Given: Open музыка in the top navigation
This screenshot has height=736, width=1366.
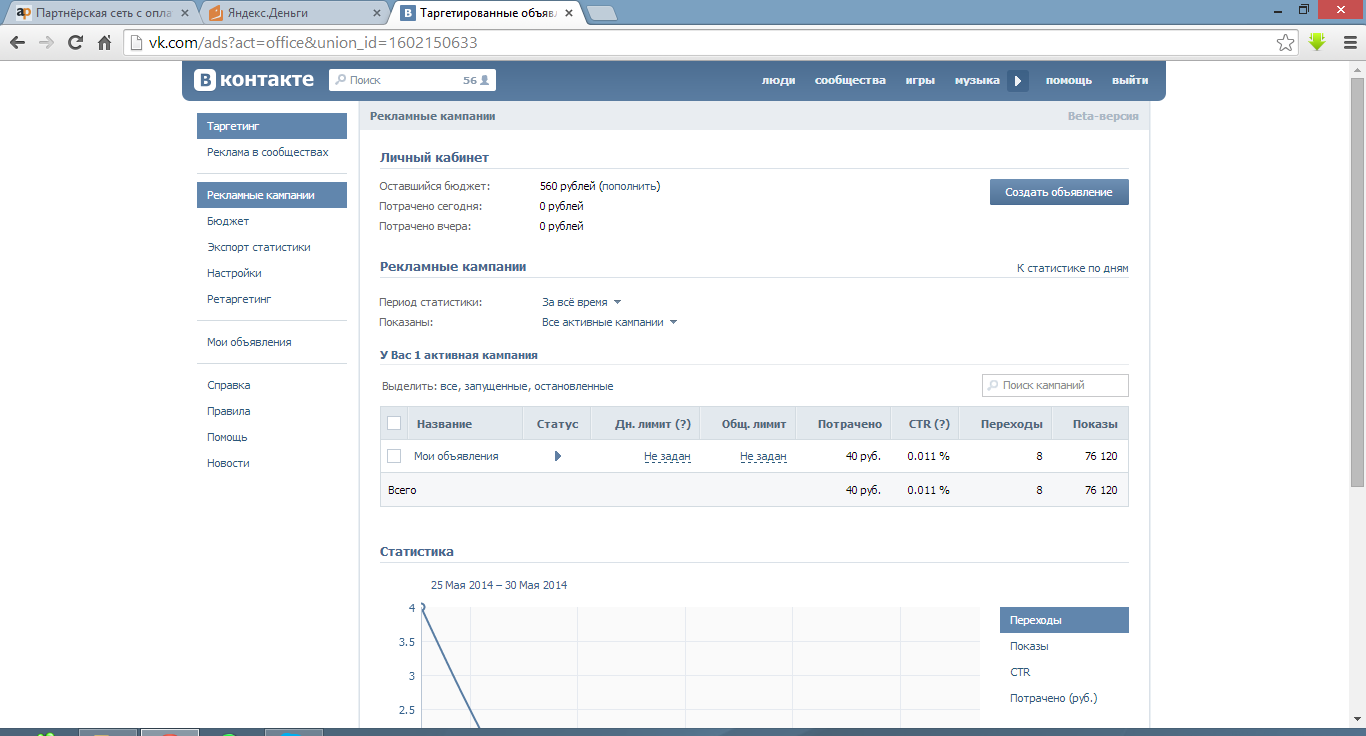Looking at the screenshot, I should click(x=977, y=81).
